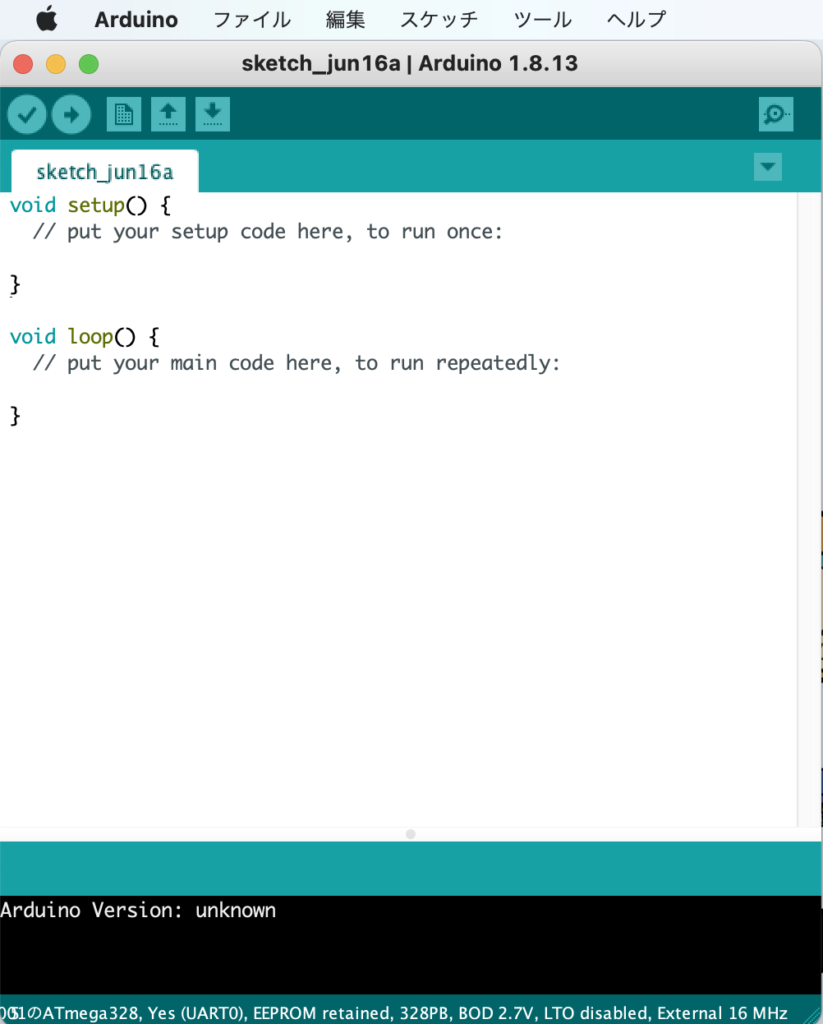Click the console divider handle dot

point(410,834)
